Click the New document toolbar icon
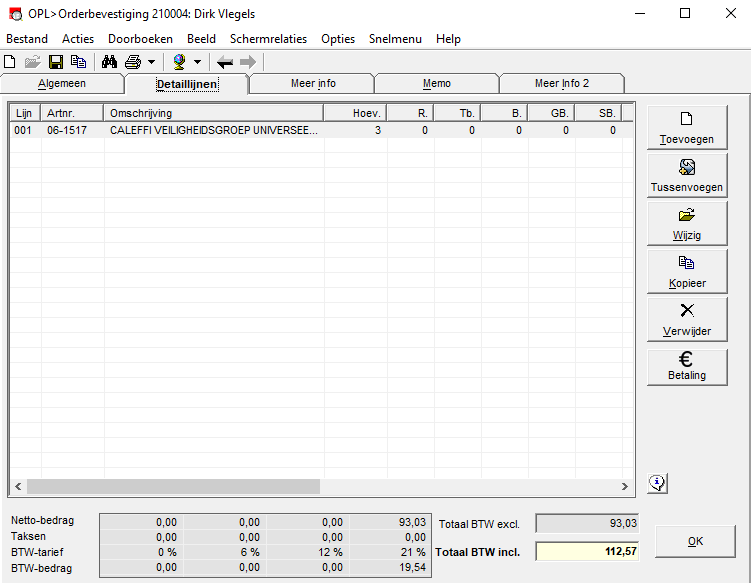The height and width of the screenshot is (583, 751). point(10,62)
